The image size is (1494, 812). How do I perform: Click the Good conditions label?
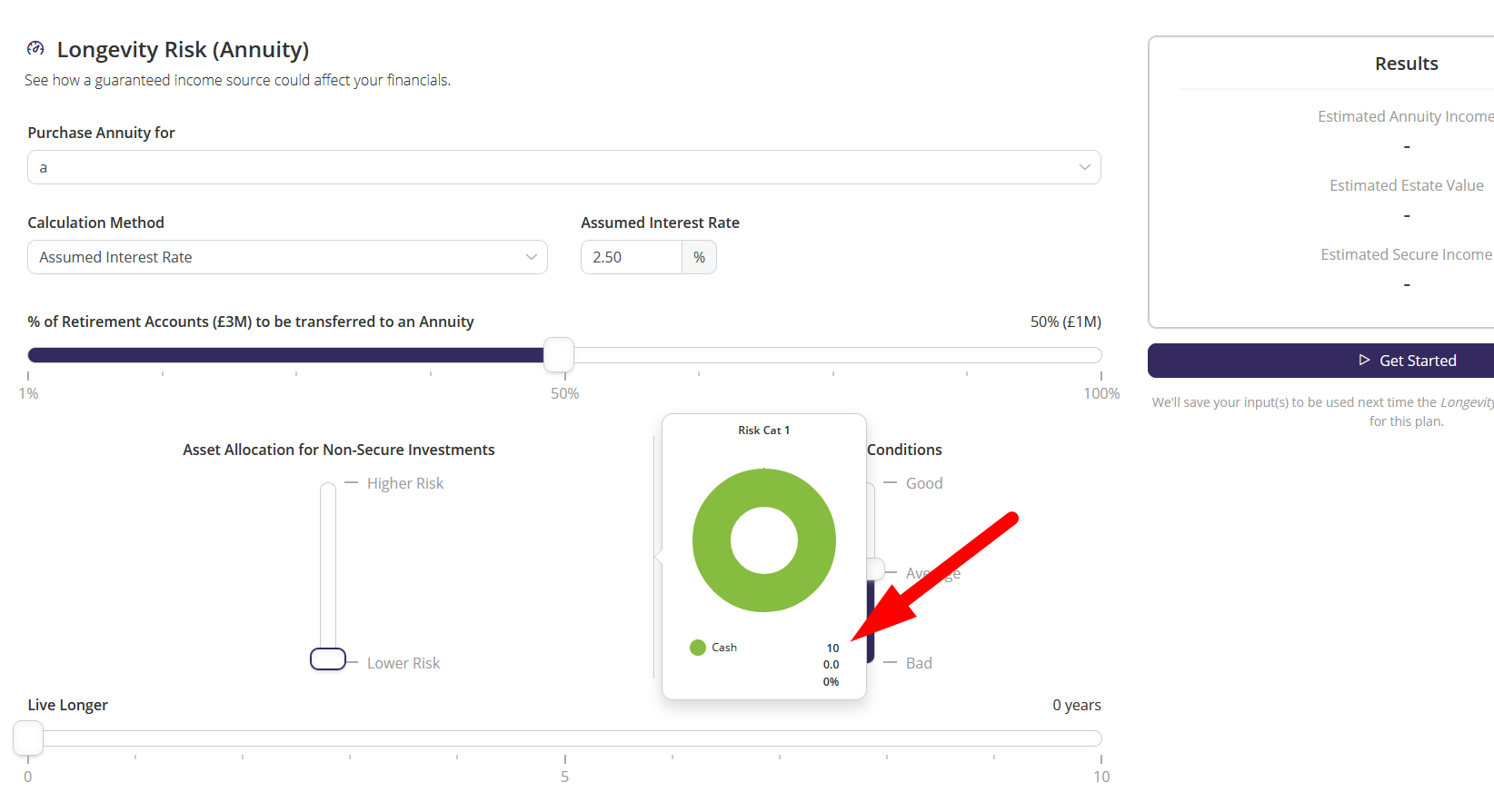tap(924, 483)
